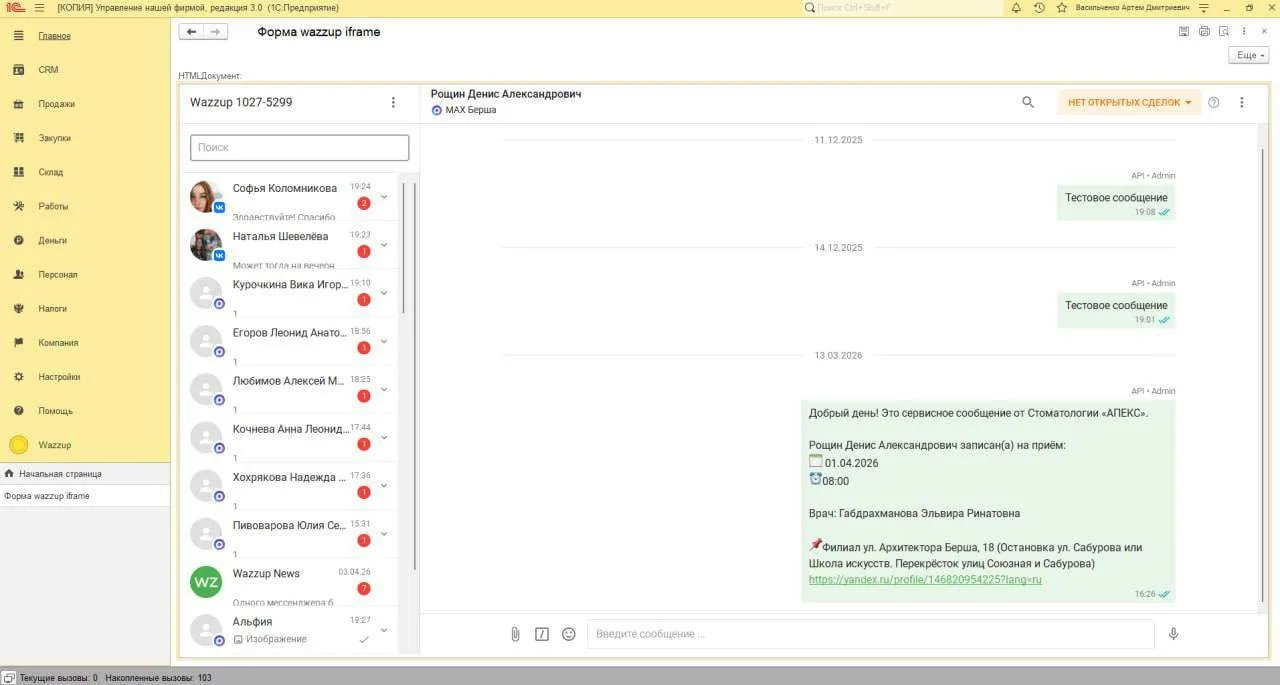Expand the chevron for Наталья Шевелёва chat

[x=384, y=245]
